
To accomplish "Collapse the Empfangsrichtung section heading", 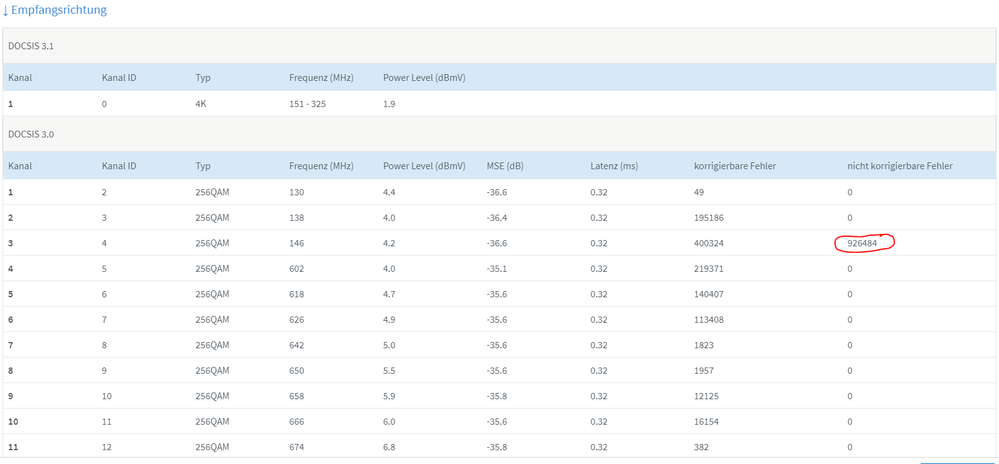I will [54, 11].
